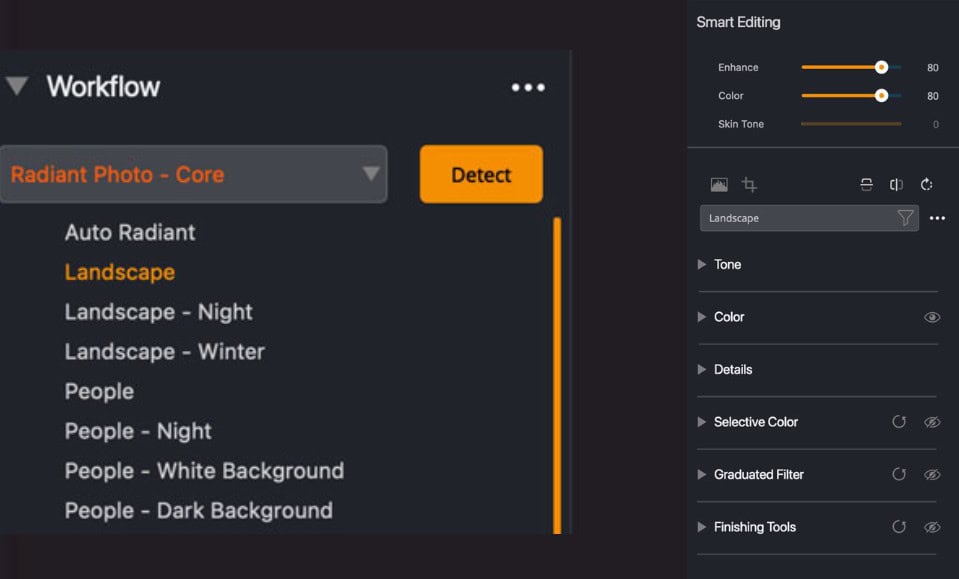
Task: Toggle visibility of the Color section
Action: click(x=932, y=317)
